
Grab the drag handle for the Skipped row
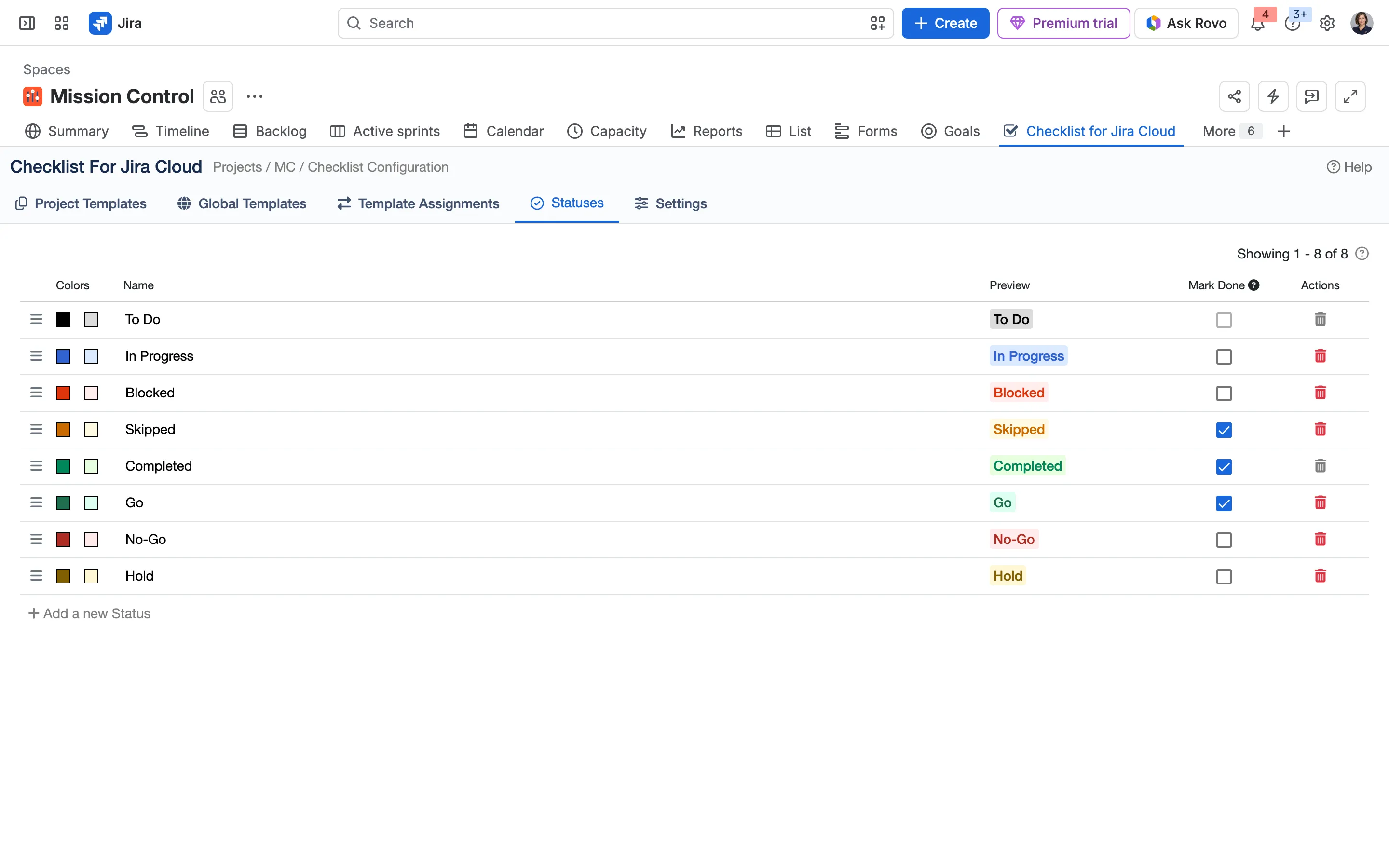click(x=36, y=429)
